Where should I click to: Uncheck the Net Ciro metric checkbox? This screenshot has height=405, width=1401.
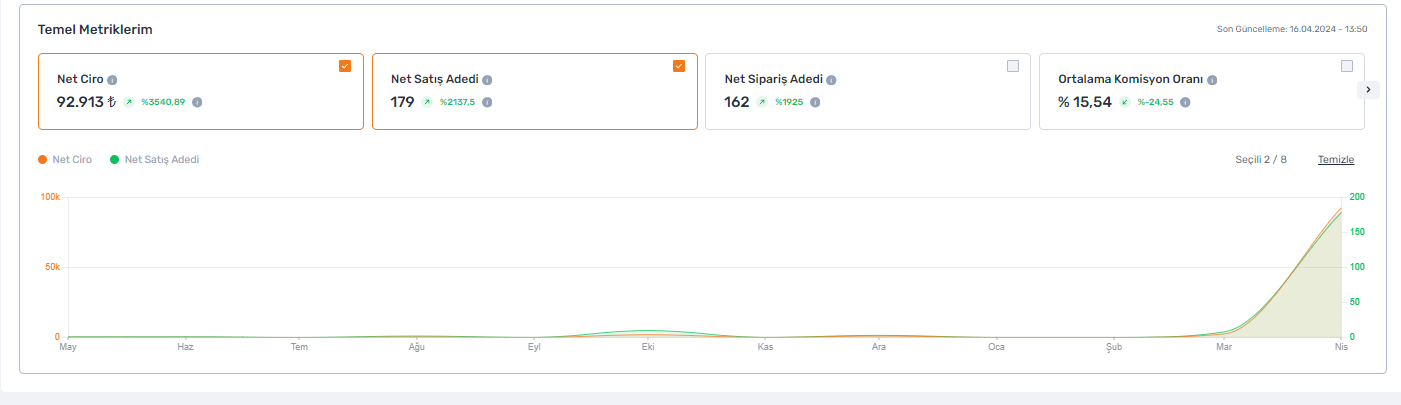click(345, 66)
